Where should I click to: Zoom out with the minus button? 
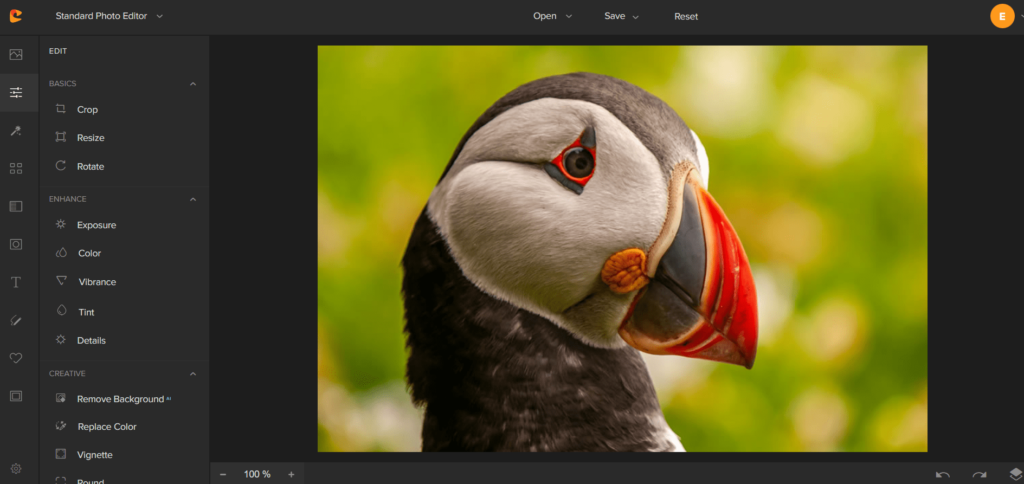223,474
